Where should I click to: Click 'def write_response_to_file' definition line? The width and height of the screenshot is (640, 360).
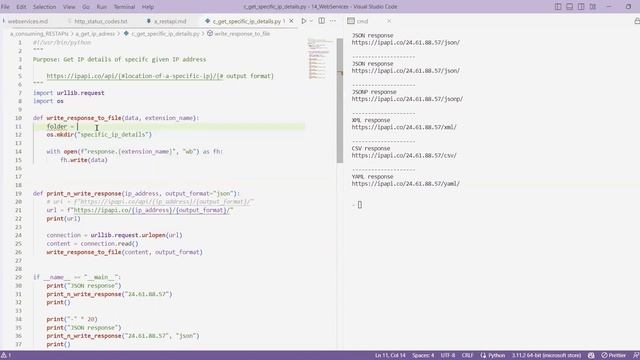(116, 118)
